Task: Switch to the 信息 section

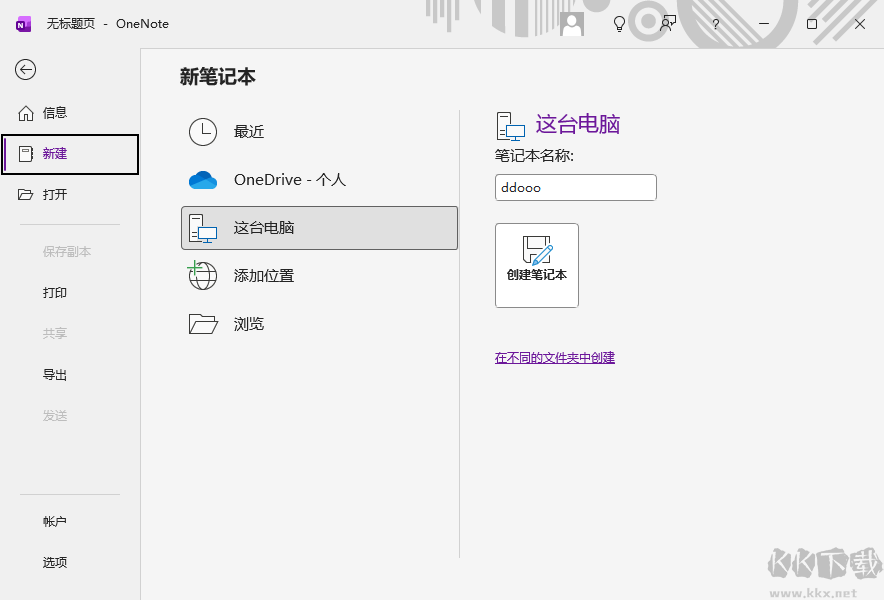Action: [x=55, y=112]
